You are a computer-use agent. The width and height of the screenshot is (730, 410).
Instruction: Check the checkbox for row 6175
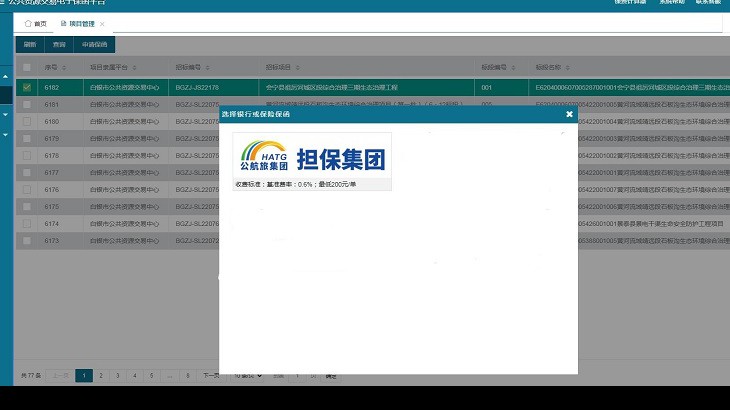pyautogui.click(x=27, y=207)
